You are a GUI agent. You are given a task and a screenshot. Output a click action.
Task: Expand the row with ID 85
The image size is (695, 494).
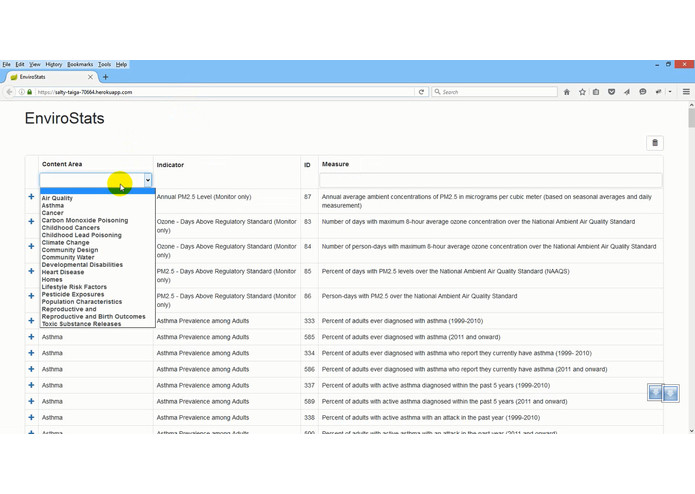click(x=31, y=271)
